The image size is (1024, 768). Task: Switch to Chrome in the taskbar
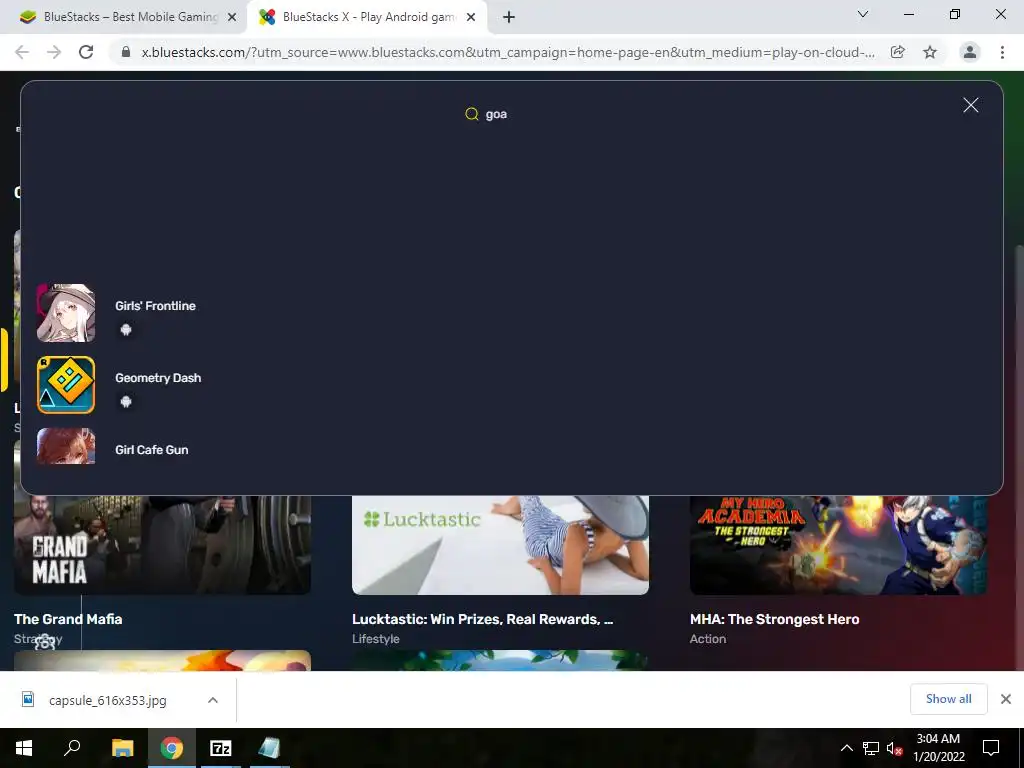[172, 748]
